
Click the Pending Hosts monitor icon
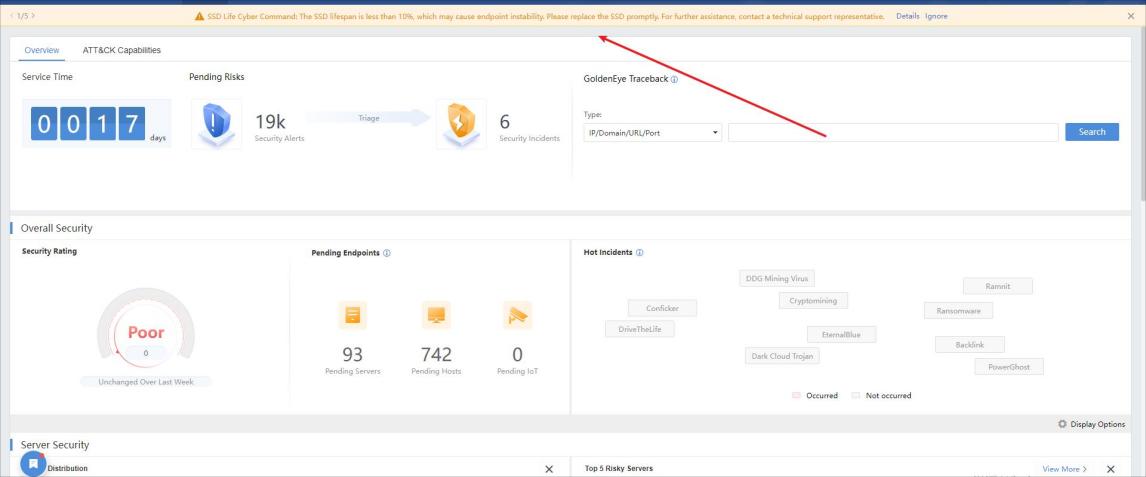coord(436,315)
